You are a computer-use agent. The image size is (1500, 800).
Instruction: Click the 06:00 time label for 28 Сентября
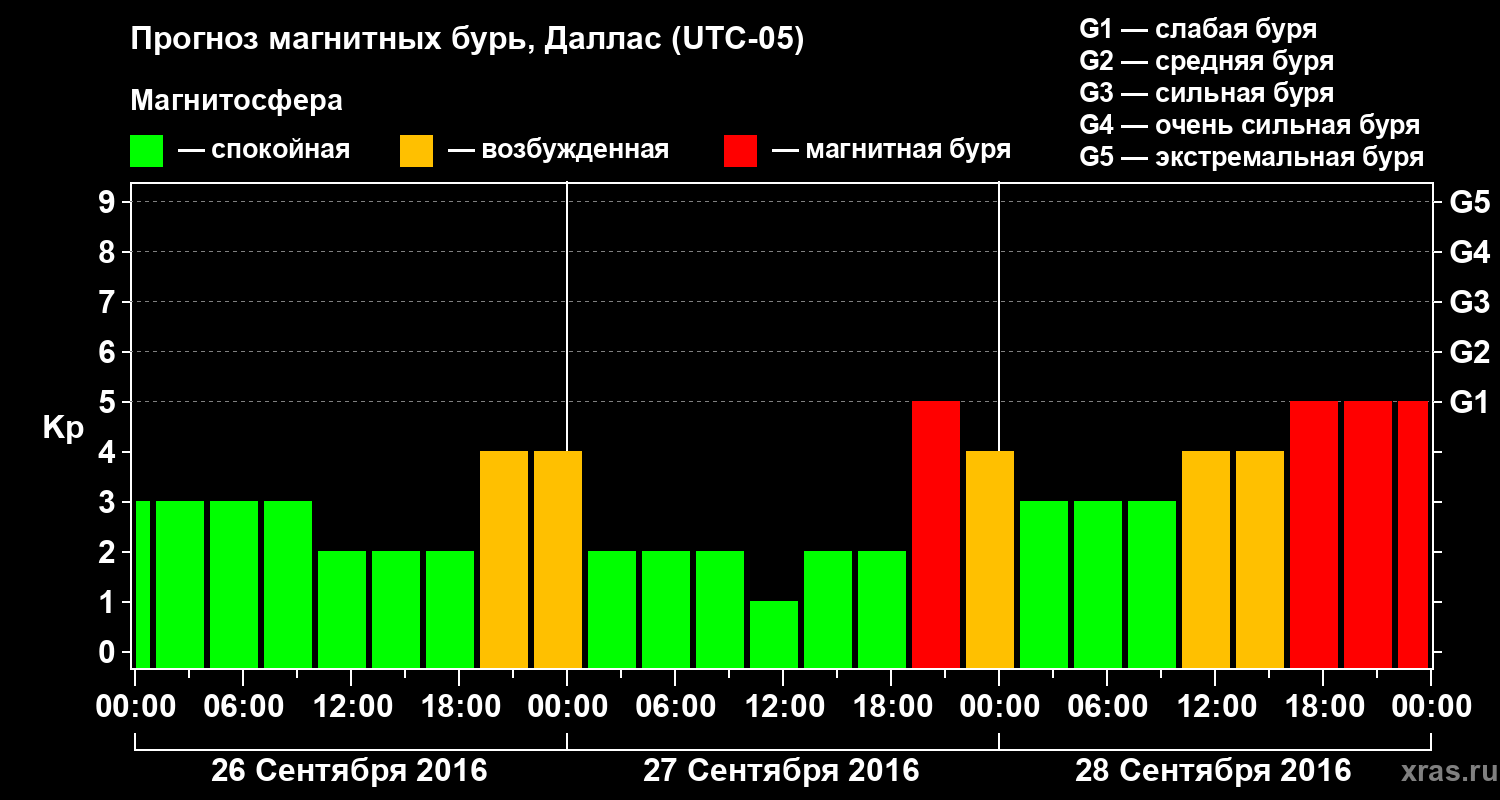click(x=1107, y=707)
